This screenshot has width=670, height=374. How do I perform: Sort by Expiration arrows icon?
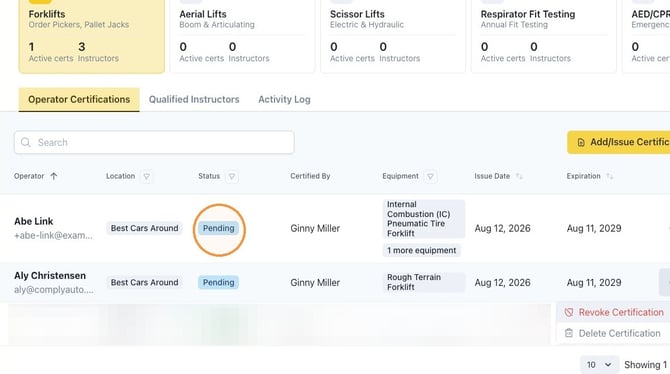[x=610, y=176]
